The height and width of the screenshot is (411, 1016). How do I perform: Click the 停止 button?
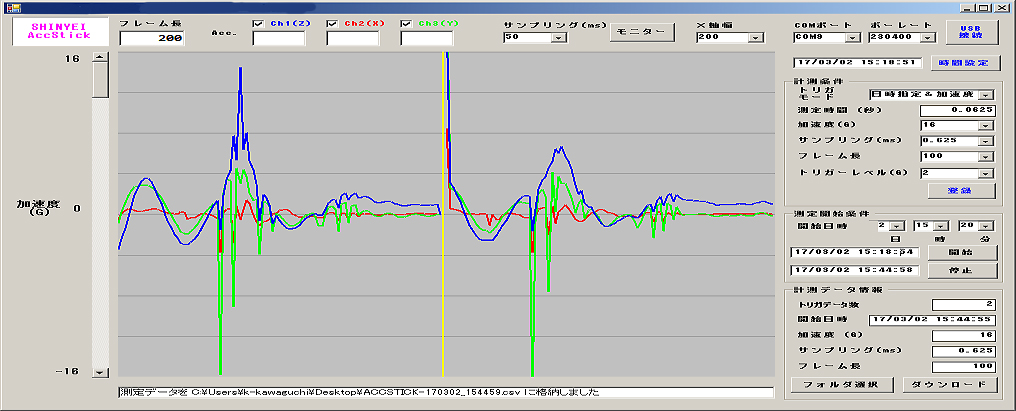(x=964, y=270)
